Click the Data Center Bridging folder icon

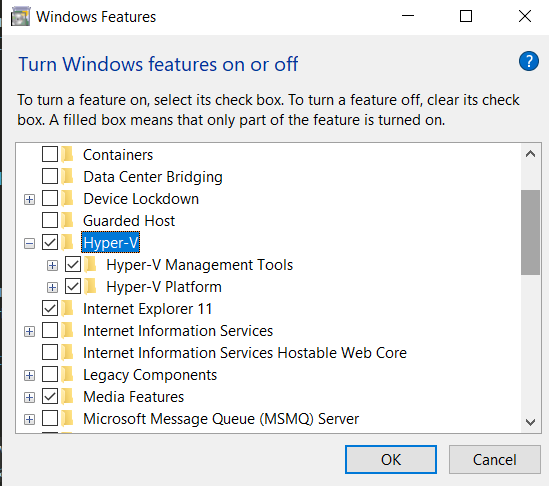[x=67, y=176]
